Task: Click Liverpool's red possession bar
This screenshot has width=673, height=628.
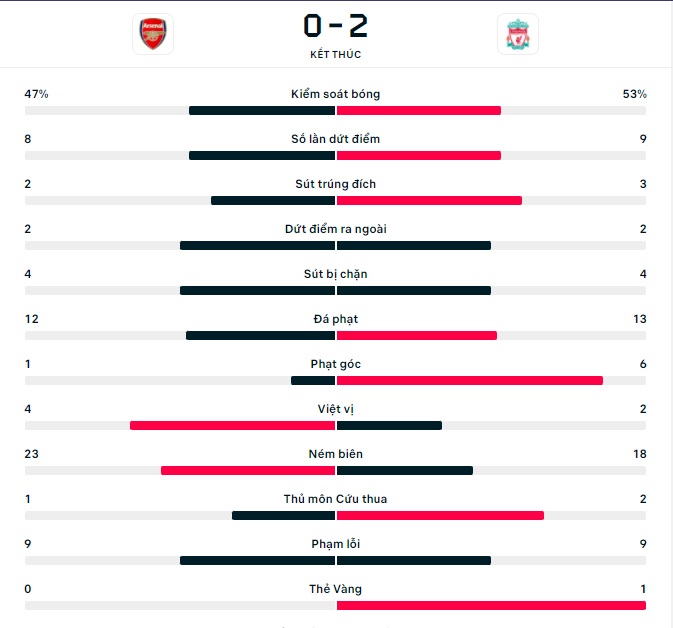Action: pyautogui.click(x=419, y=111)
